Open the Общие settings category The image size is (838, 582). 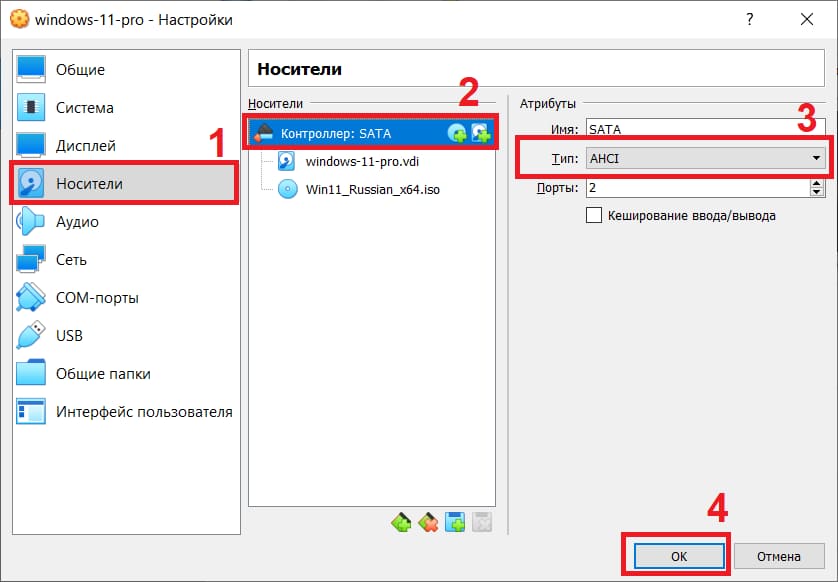126,69
